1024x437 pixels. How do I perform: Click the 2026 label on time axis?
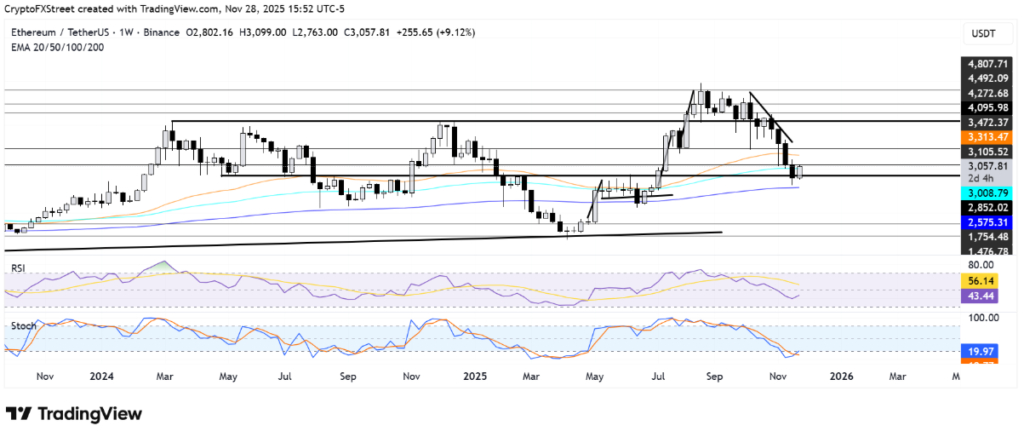coord(841,377)
